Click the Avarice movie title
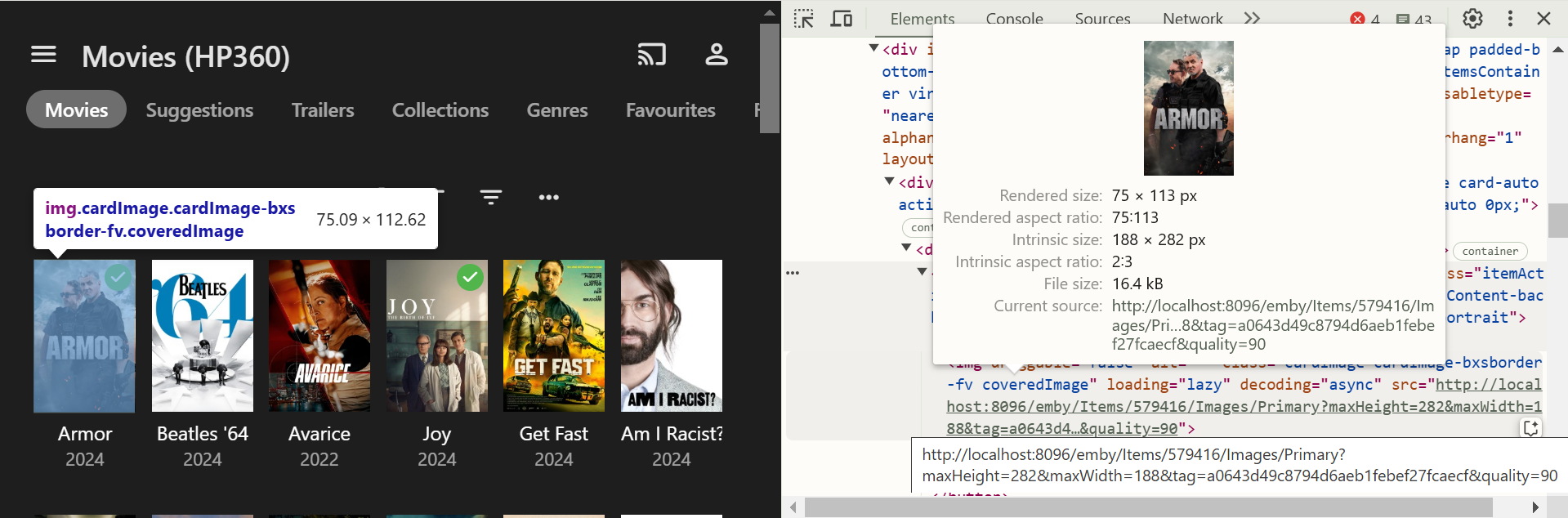This screenshot has width=1568, height=518. pos(319,434)
